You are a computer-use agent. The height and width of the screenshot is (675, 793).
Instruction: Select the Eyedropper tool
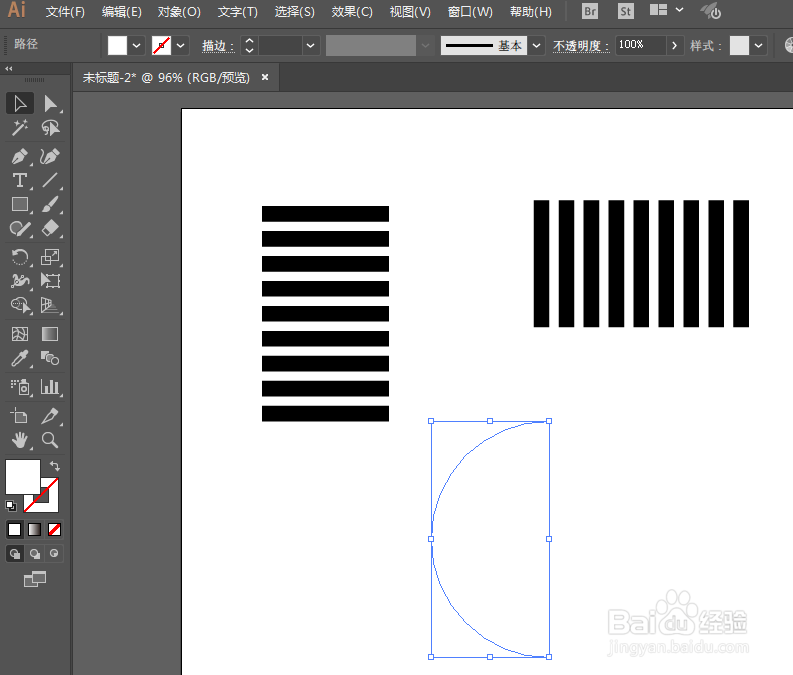click(20, 358)
